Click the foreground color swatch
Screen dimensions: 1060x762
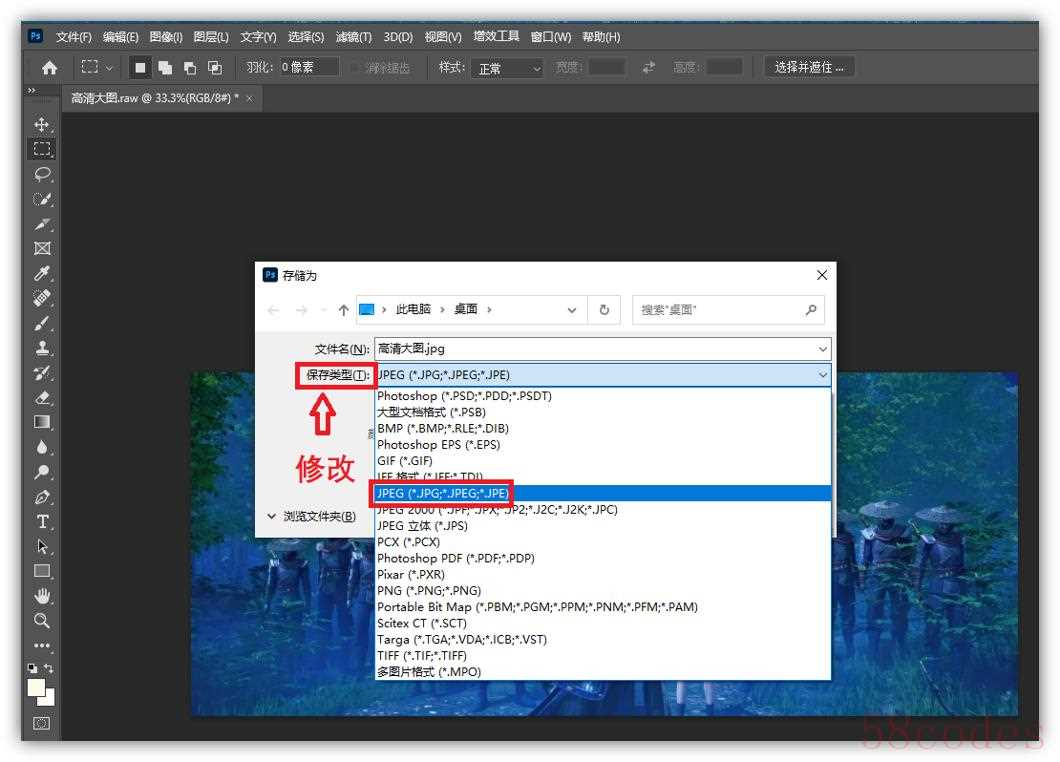tap(37, 688)
